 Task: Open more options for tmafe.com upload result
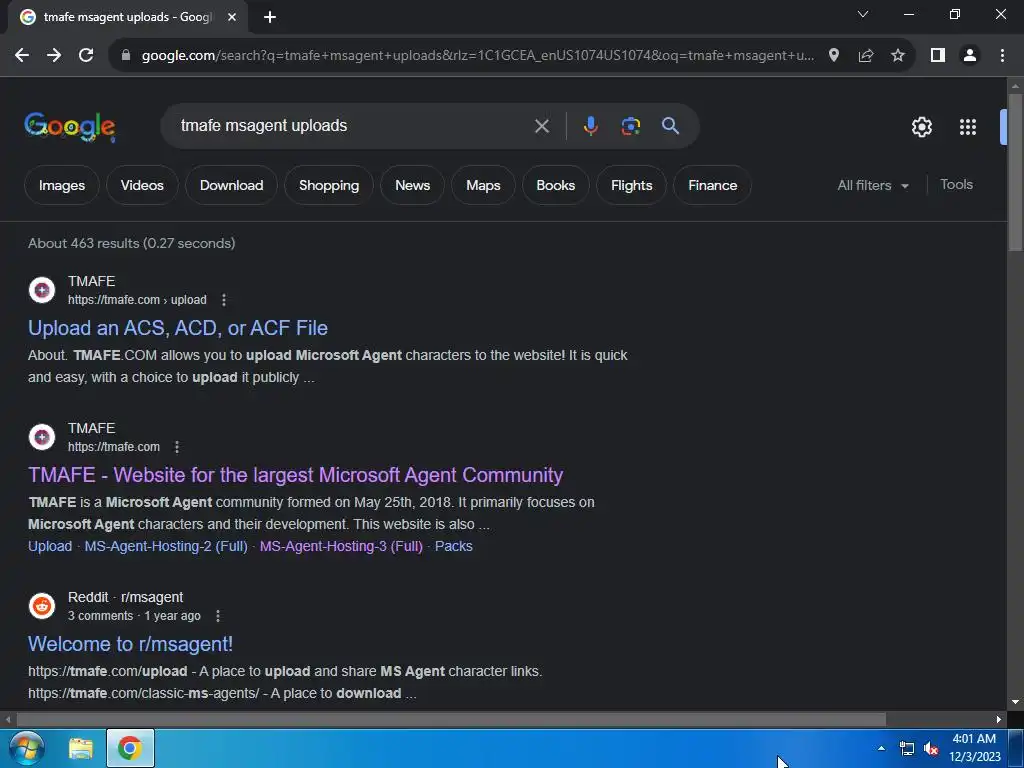coord(224,300)
